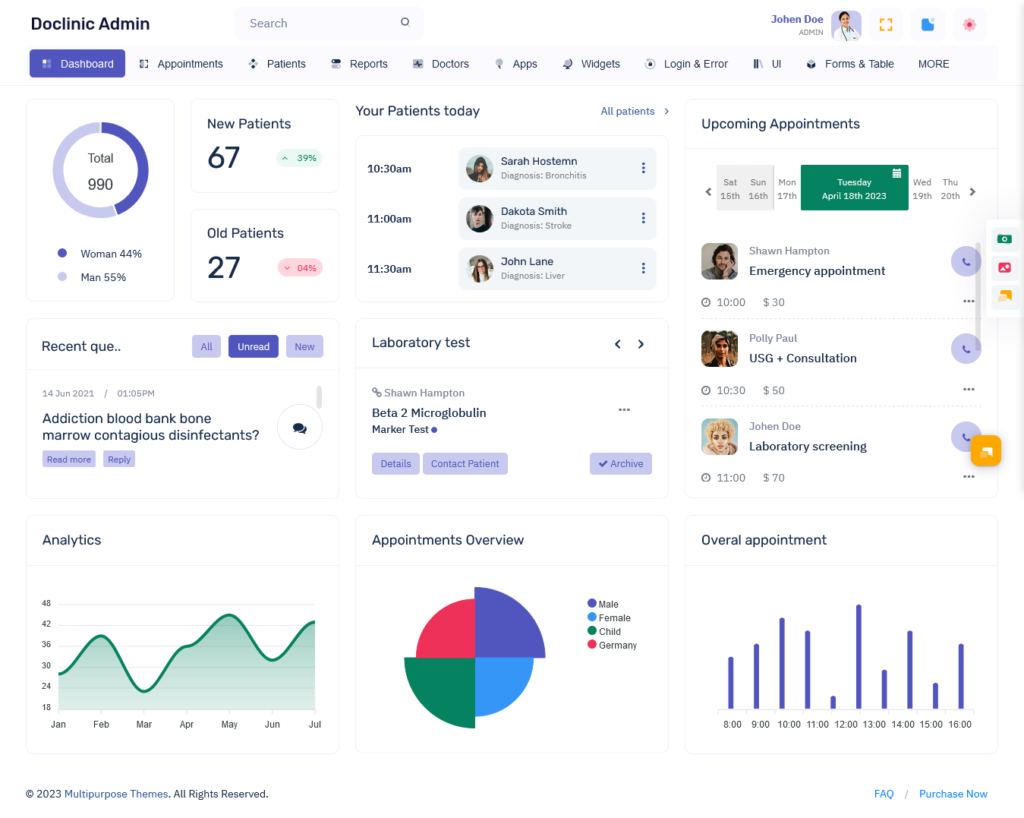Toggle fullscreen mode icon in header
The height and width of the screenshot is (818, 1024).
[886, 25]
